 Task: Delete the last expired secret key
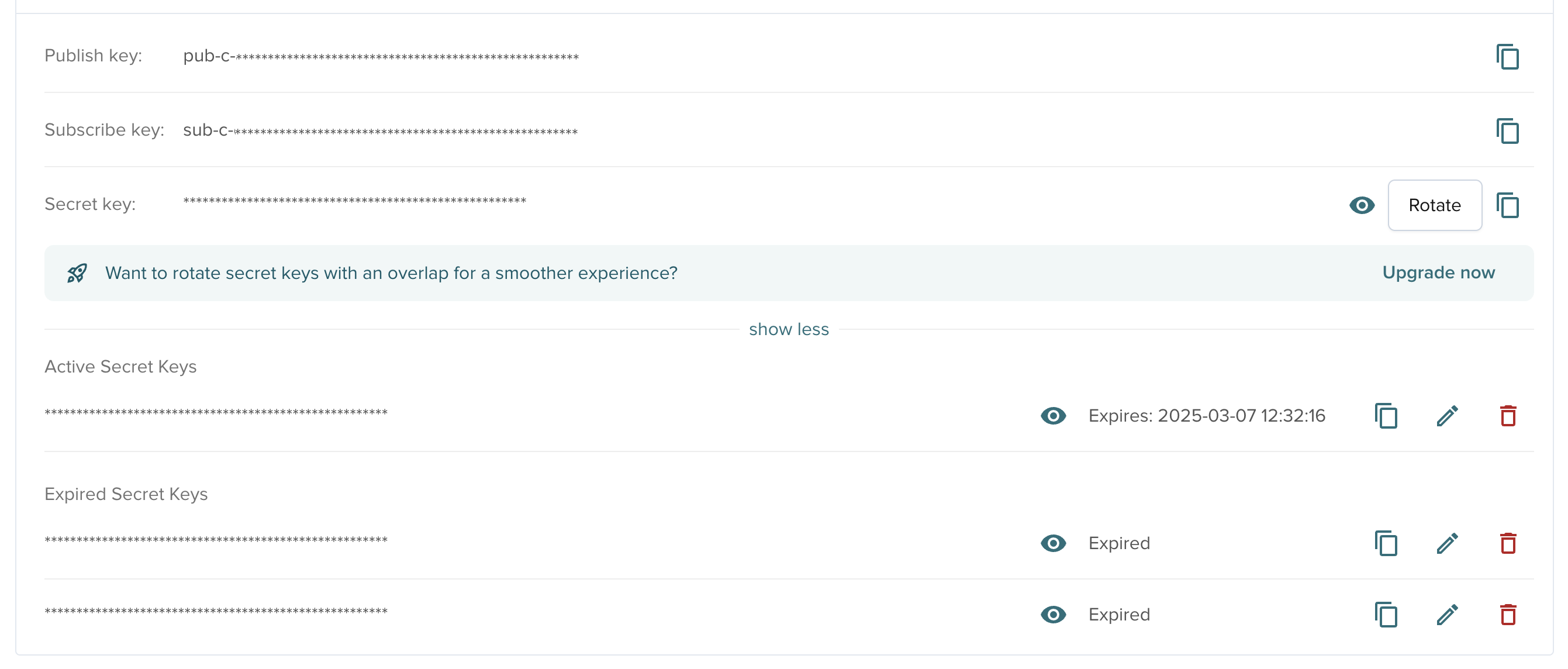tap(1508, 615)
